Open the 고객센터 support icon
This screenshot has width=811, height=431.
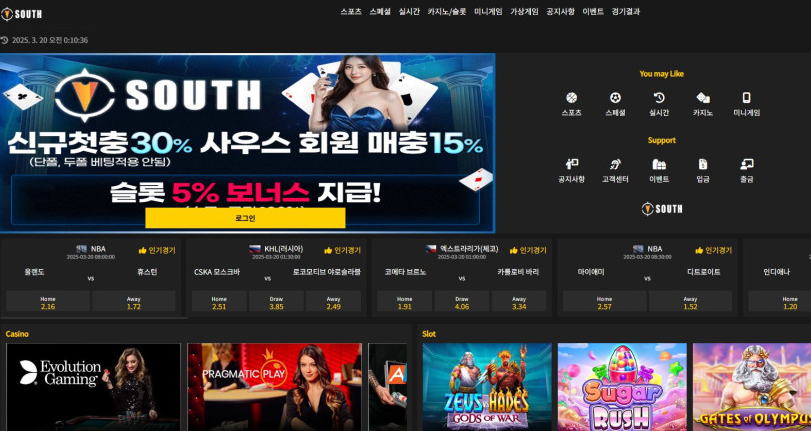click(x=615, y=164)
